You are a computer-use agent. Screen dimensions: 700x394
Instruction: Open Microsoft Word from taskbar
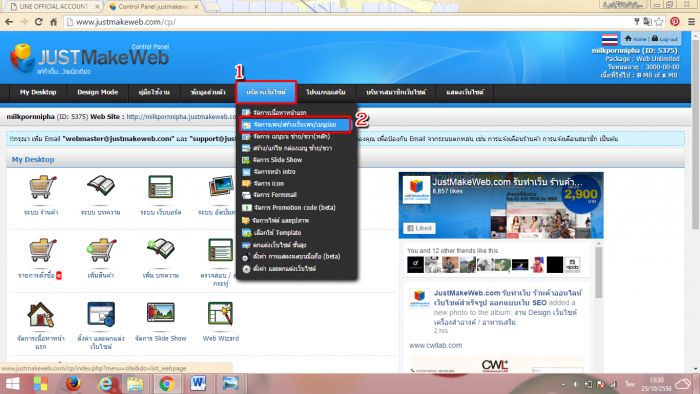[x=198, y=383]
